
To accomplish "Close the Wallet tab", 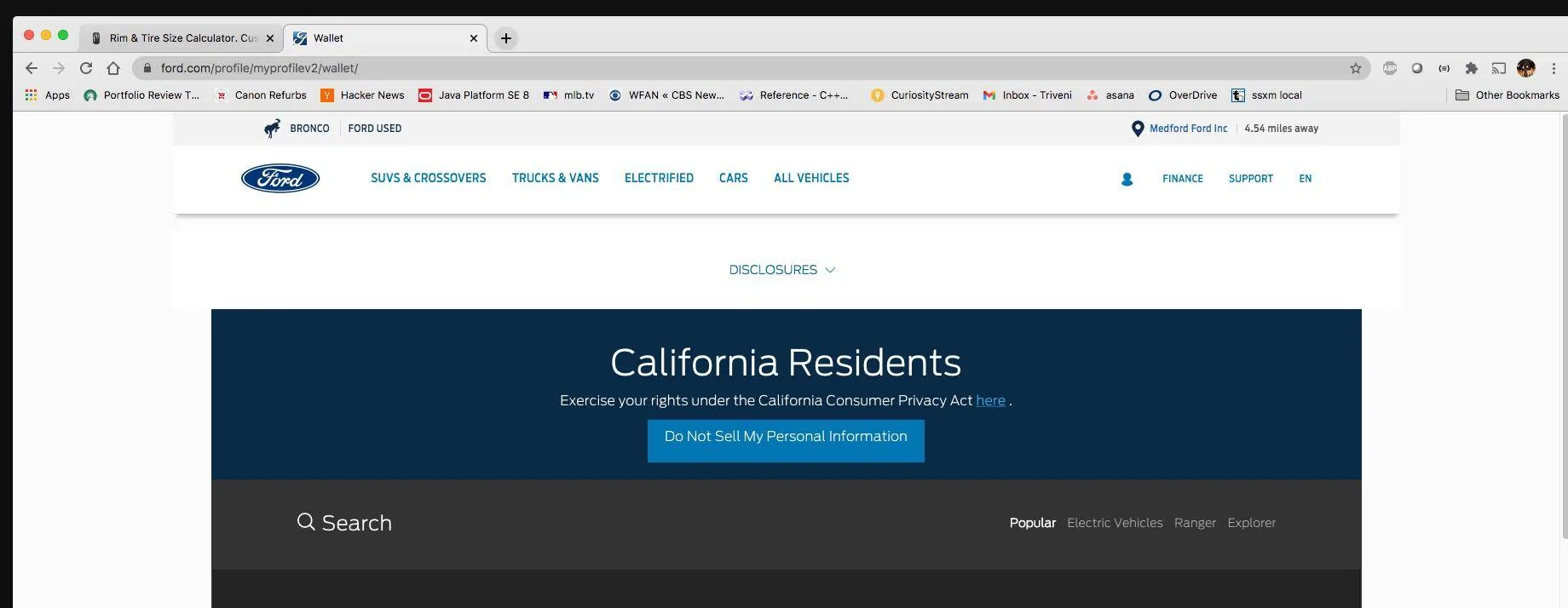I will click(x=474, y=38).
